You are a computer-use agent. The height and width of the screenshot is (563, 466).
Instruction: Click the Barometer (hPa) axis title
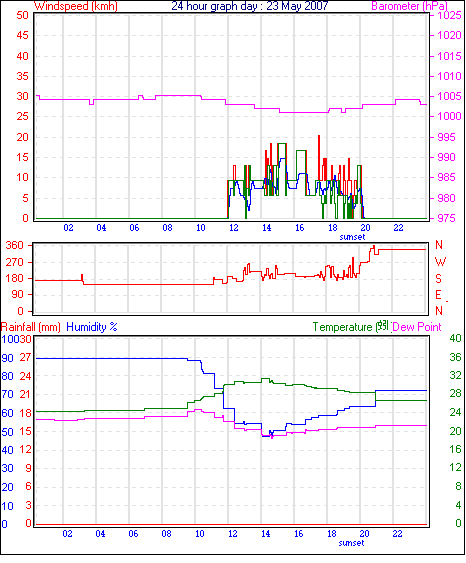[x=410, y=6]
